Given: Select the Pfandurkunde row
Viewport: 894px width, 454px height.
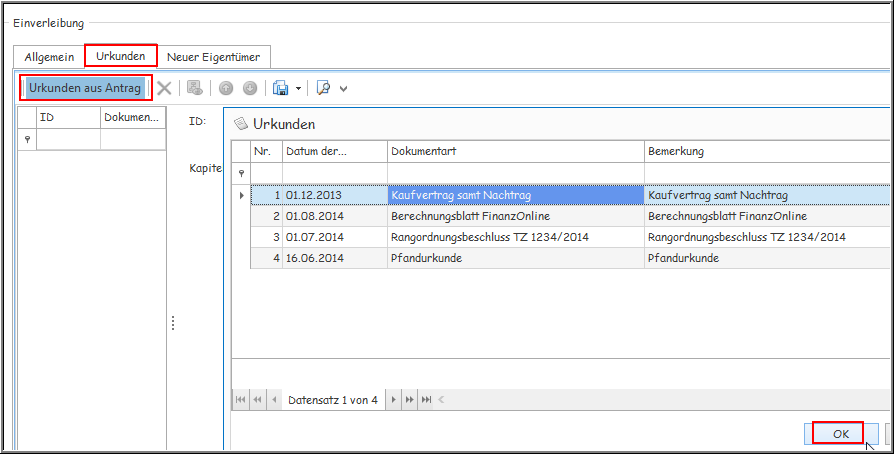Looking at the screenshot, I should point(516,258).
